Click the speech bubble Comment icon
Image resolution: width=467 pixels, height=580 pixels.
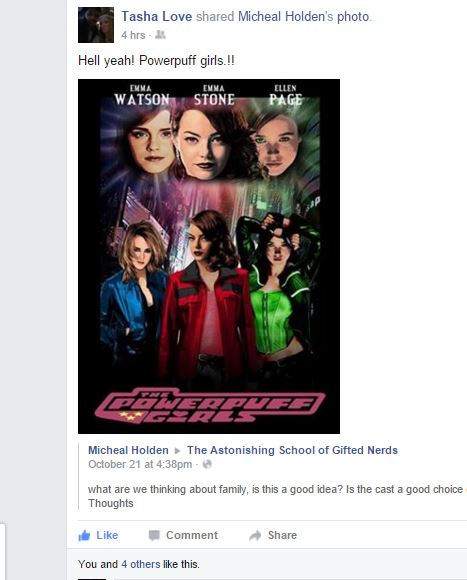coord(154,535)
